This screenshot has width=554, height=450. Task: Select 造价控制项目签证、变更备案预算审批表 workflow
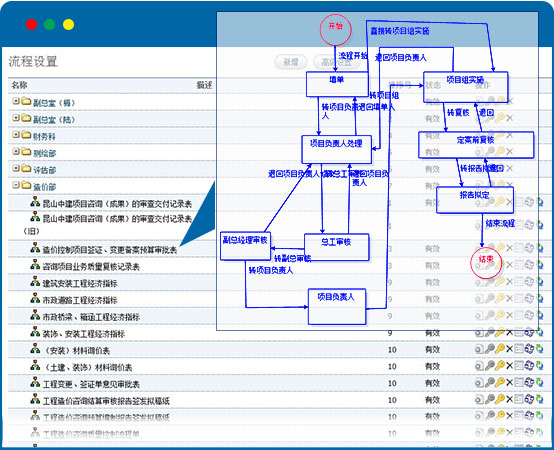click(x=110, y=250)
